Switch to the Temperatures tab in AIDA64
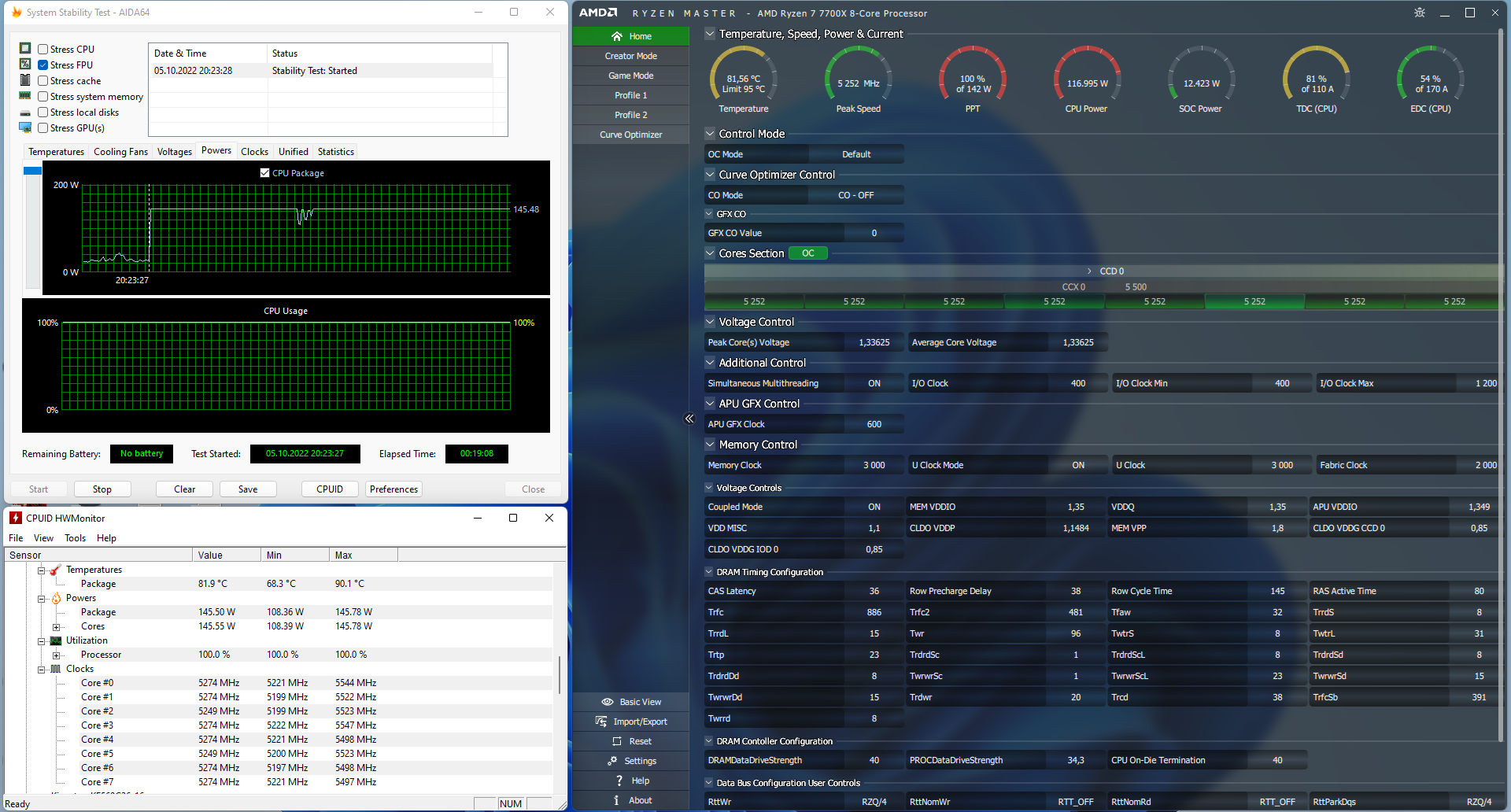 pos(56,152)
